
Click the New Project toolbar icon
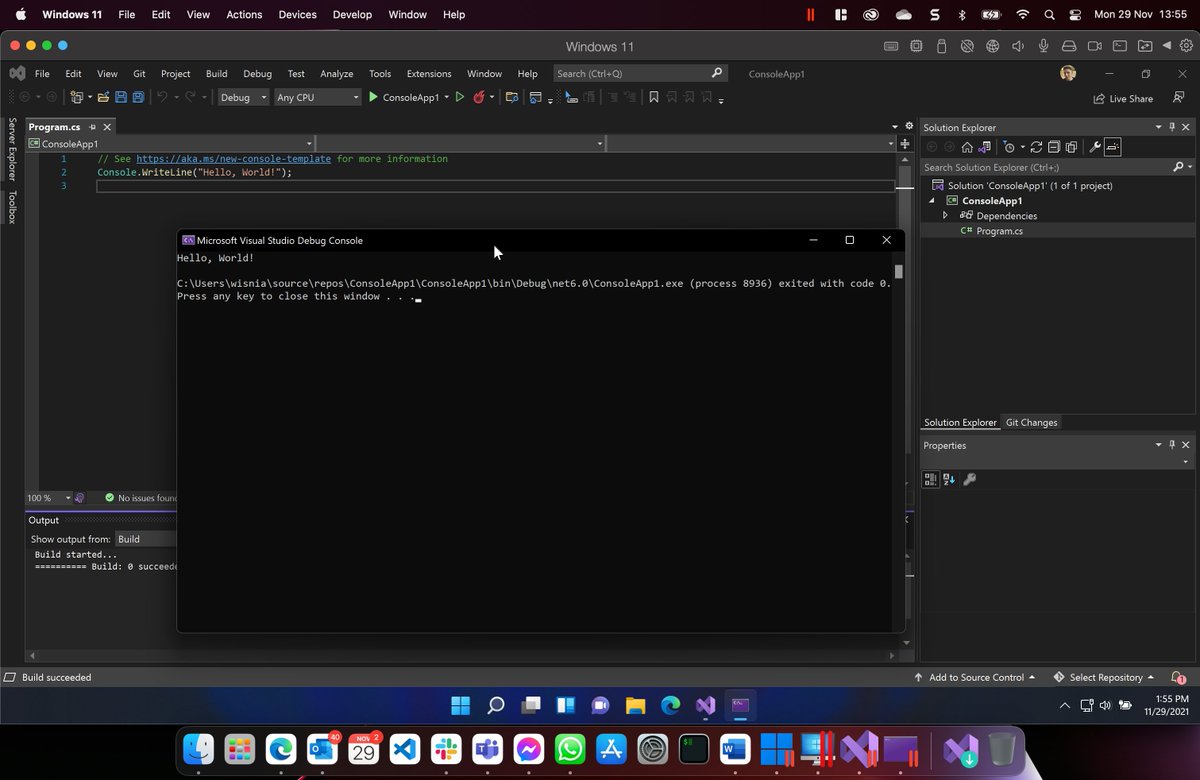77,97
